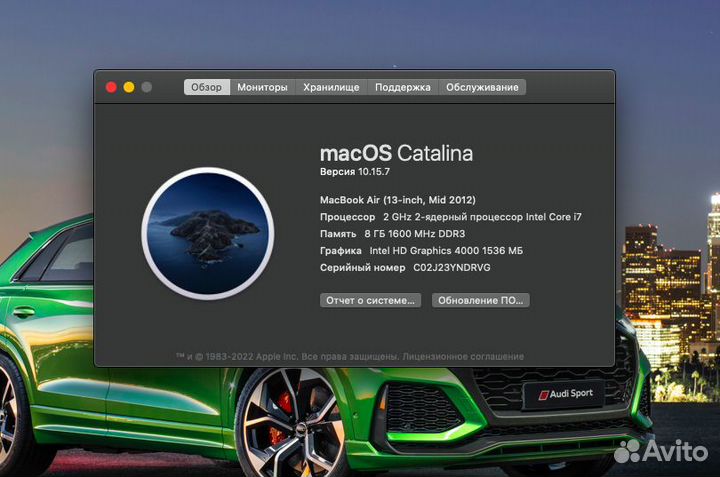Click the 8 ГБ 1600 MHz DDR3 value
Viewport: 720px width, 477px height.
point(415,234)
